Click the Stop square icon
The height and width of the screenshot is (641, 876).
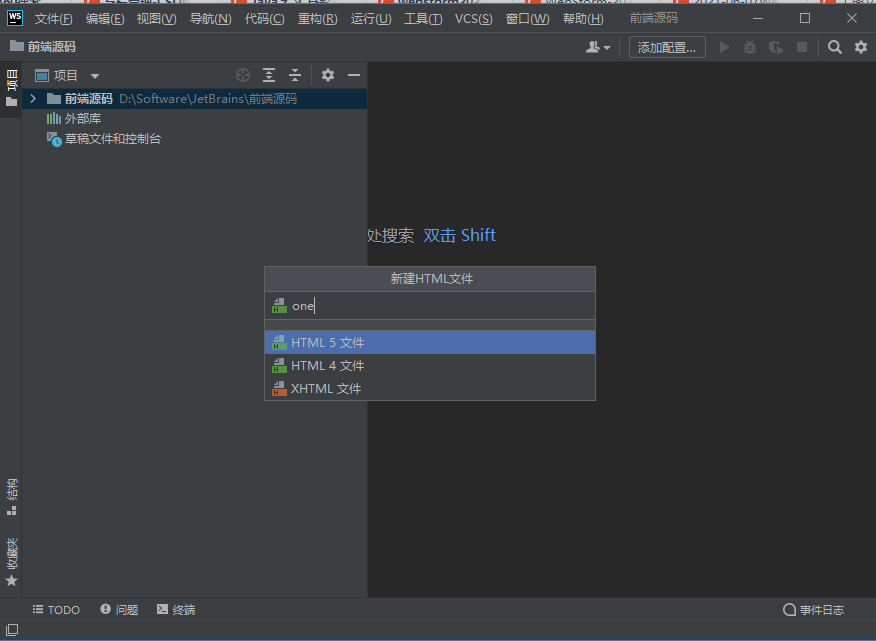point(802,48)
